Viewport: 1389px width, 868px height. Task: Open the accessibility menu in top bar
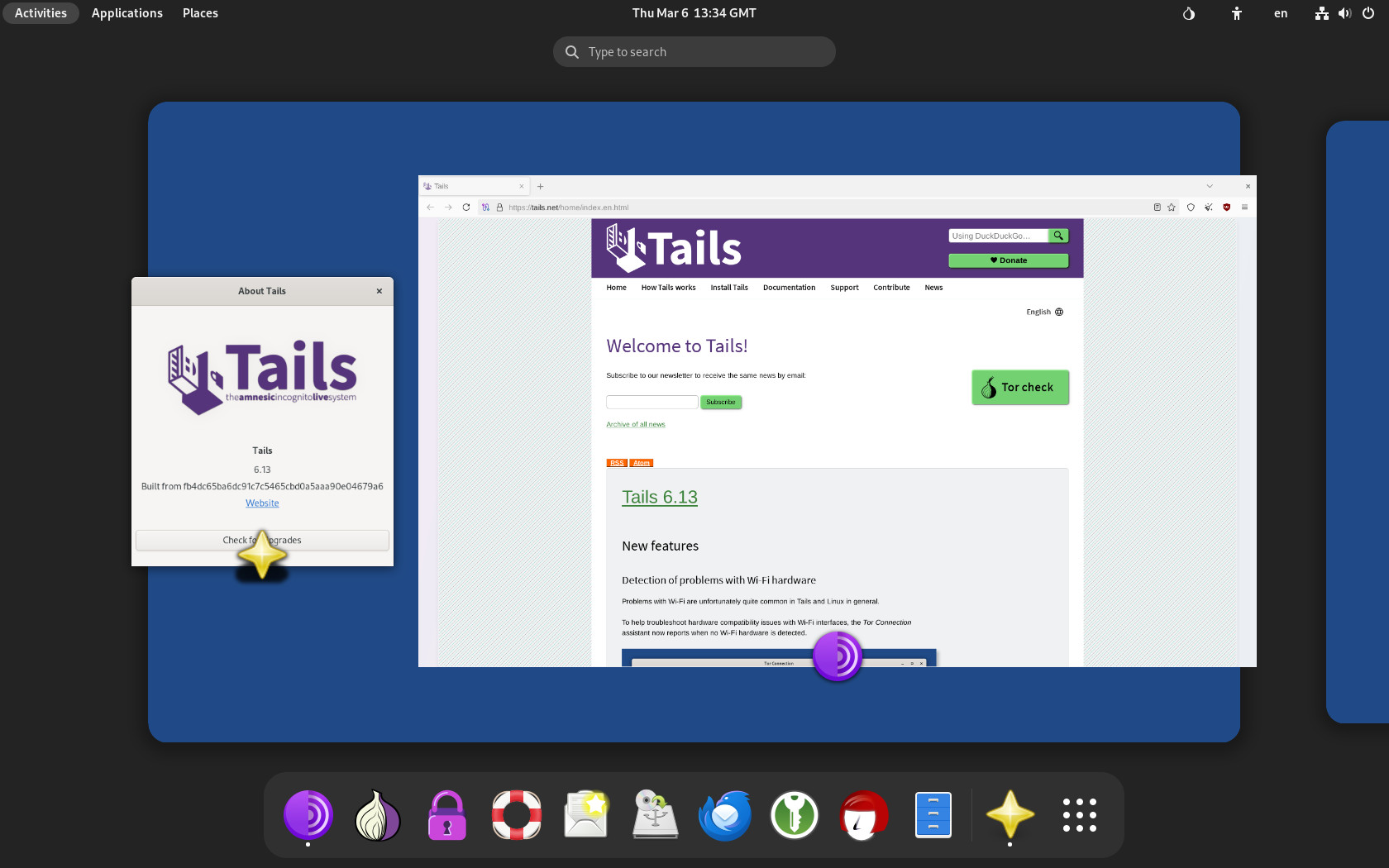(1237, 13)
